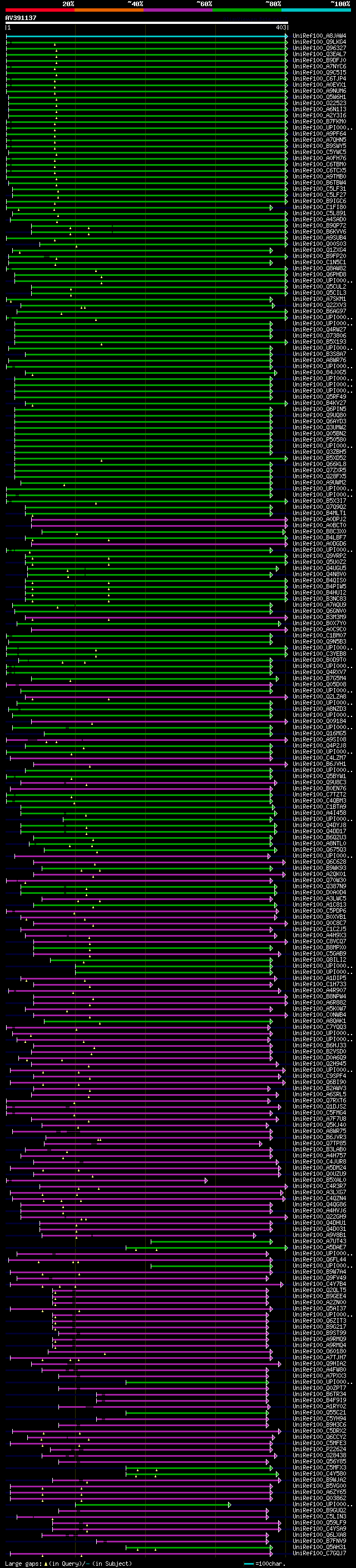Select the UniRef100_B3NC83 label
Screen dimensions: 356x1568
coord(319,598)
